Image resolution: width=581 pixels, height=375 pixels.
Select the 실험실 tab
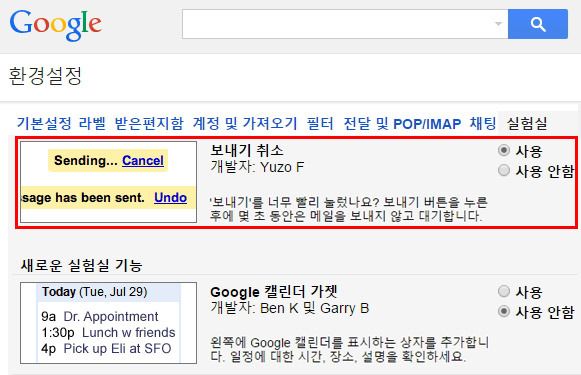pyautogui.click(x=527, y=123)
